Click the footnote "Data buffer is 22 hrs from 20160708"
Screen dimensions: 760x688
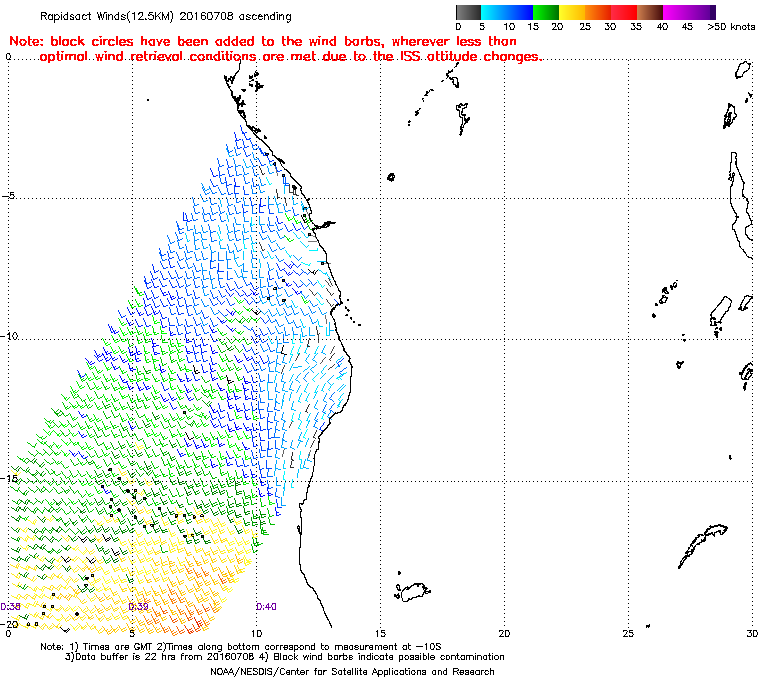[x=285, y=657]
